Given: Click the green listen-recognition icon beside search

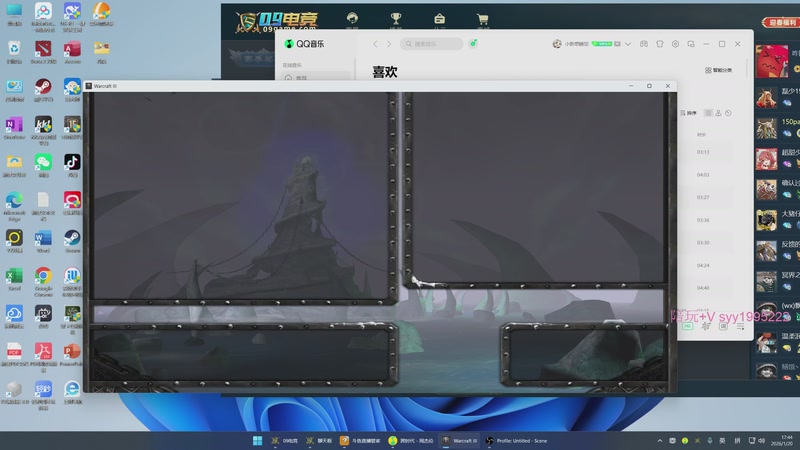Looking at the screenshot, I should (473, 43).
